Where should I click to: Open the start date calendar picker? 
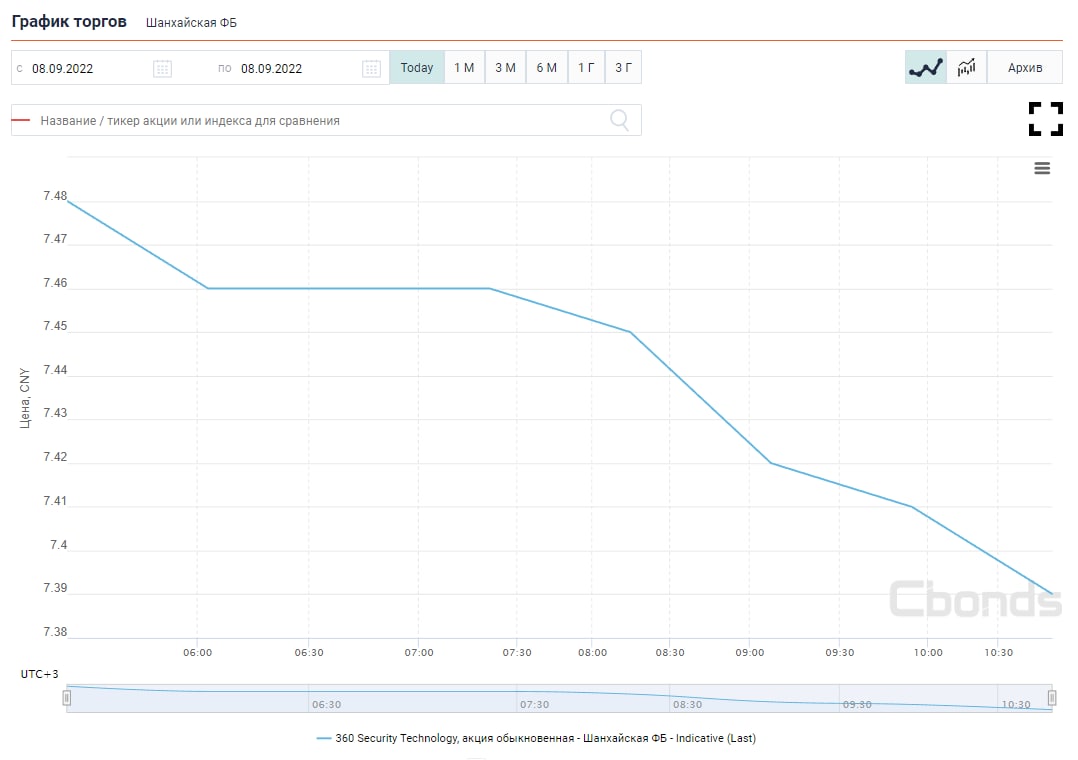pyautogui.click(x=162, y=69)
